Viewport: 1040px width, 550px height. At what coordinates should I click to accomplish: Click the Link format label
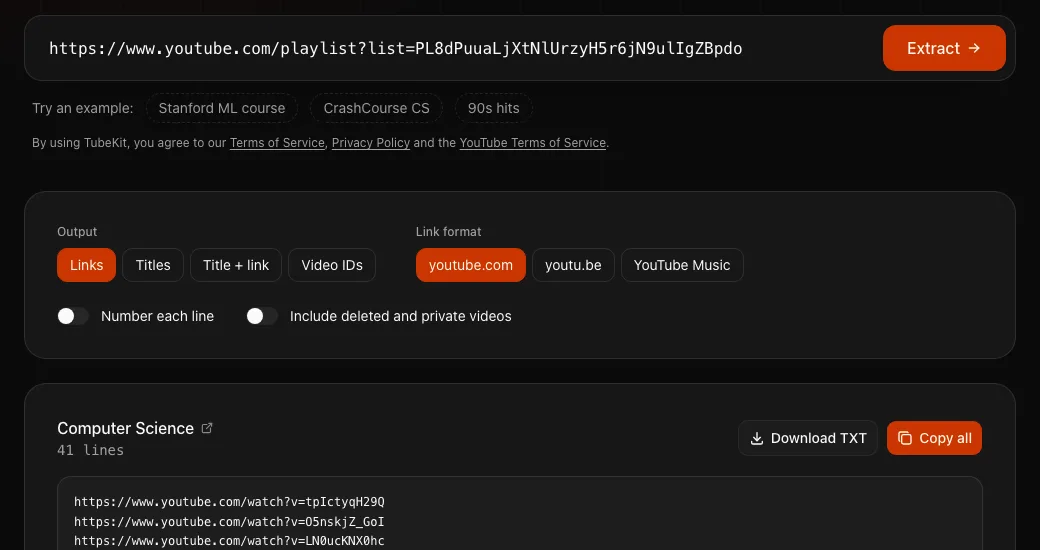(448, 232)
